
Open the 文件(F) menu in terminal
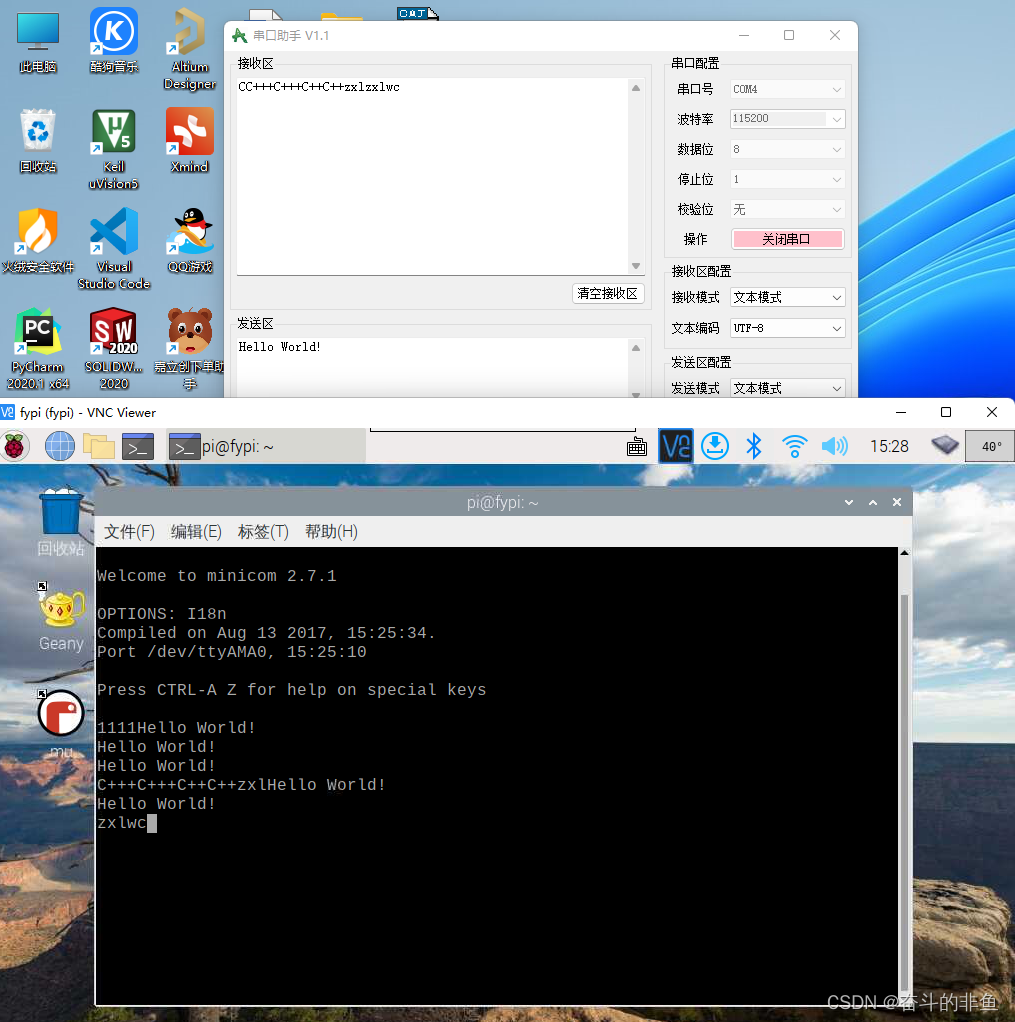[x=129, y=532]
